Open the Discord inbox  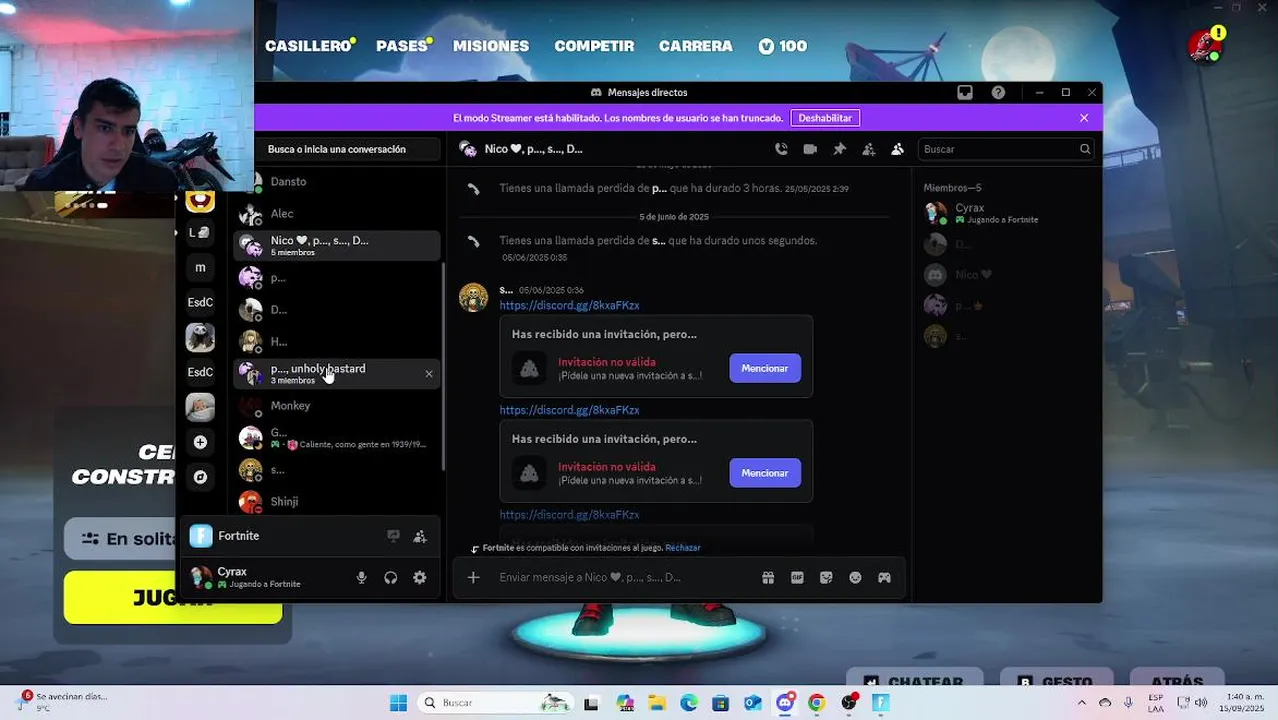click(965, 92)
